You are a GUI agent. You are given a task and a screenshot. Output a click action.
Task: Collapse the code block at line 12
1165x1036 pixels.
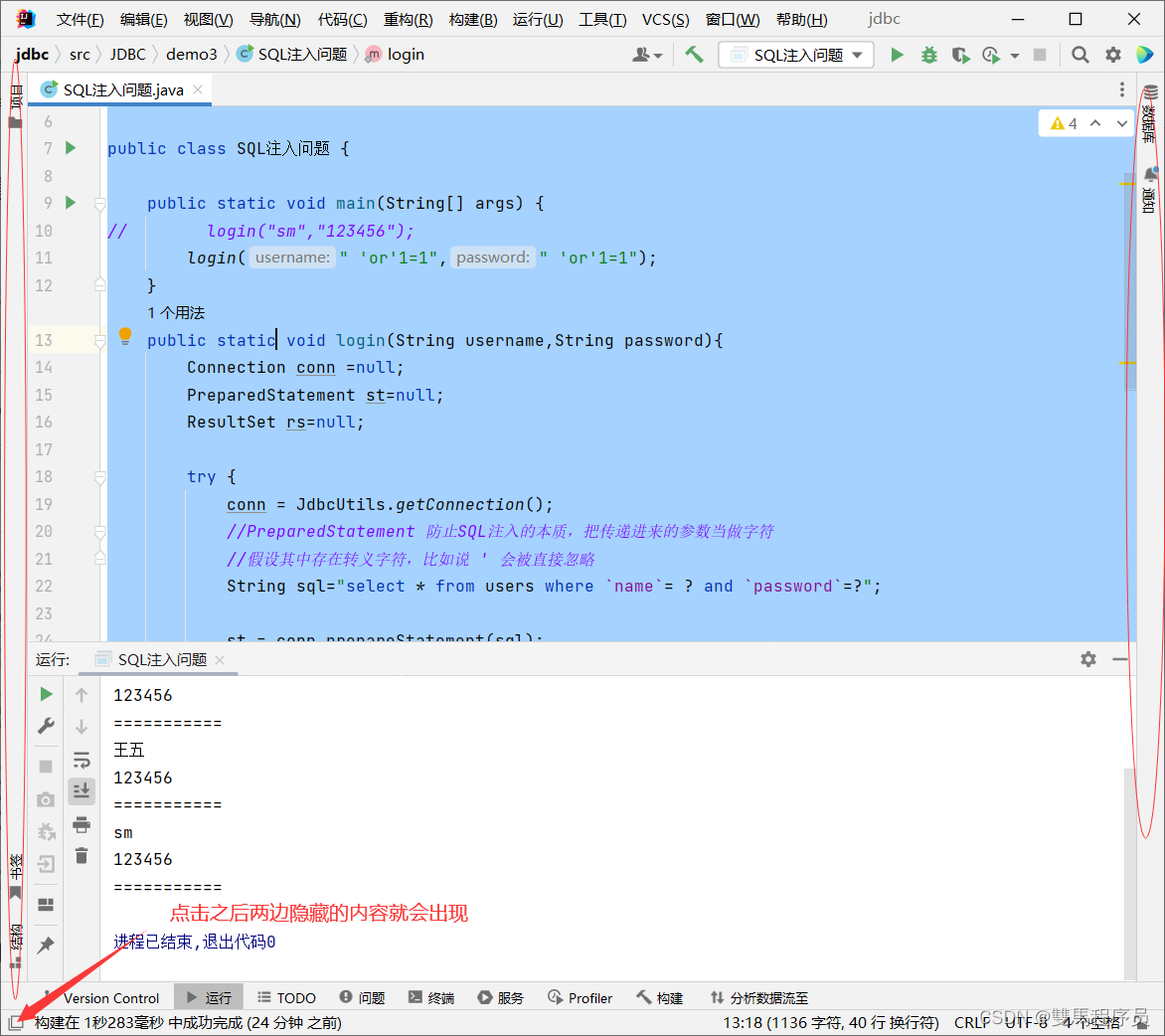coord(99,284)
